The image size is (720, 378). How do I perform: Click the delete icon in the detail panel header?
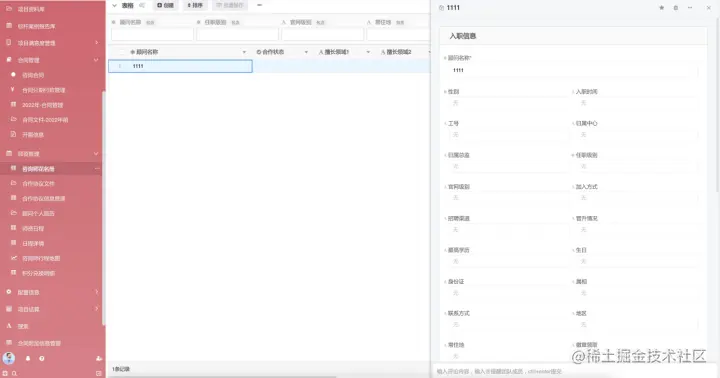675,8
